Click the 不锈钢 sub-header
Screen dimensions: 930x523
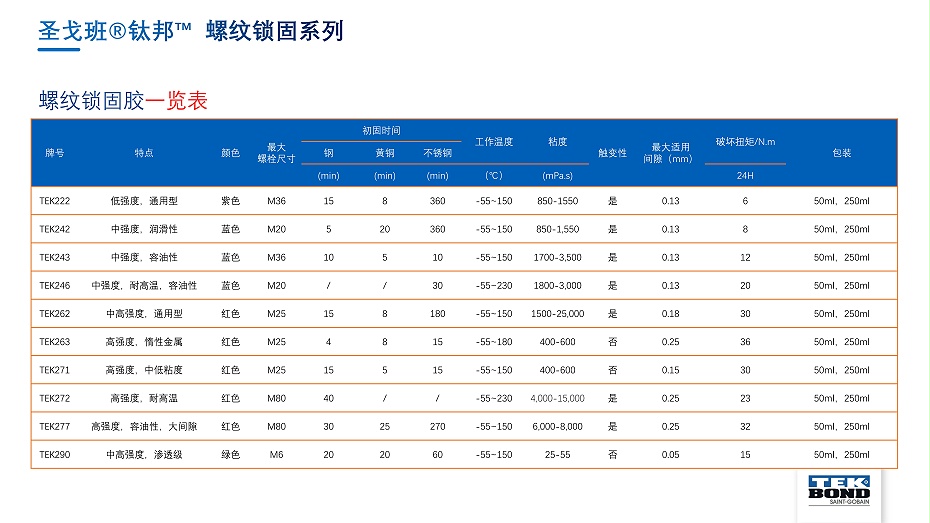coord(437,153)
